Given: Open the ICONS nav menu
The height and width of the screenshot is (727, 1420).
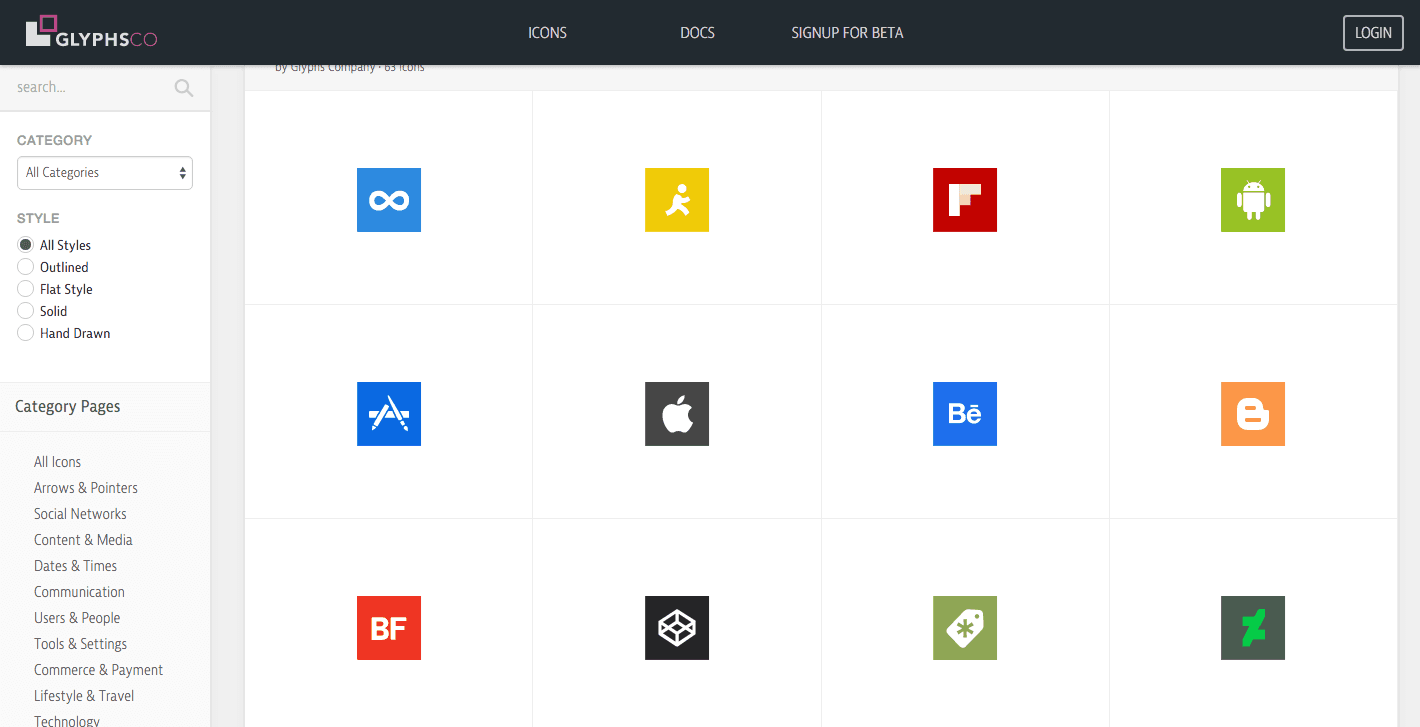Looking at the screenshot, I should 548,33.
